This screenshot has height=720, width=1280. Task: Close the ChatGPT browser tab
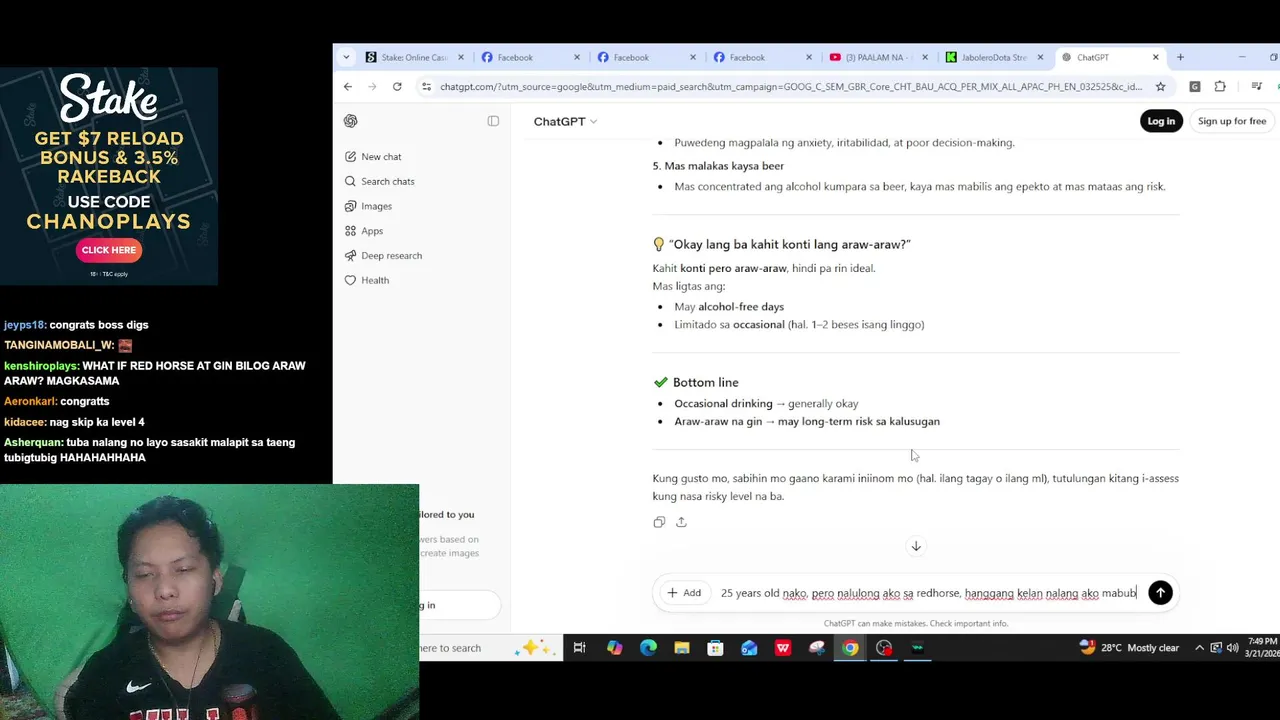(1156, 57)
